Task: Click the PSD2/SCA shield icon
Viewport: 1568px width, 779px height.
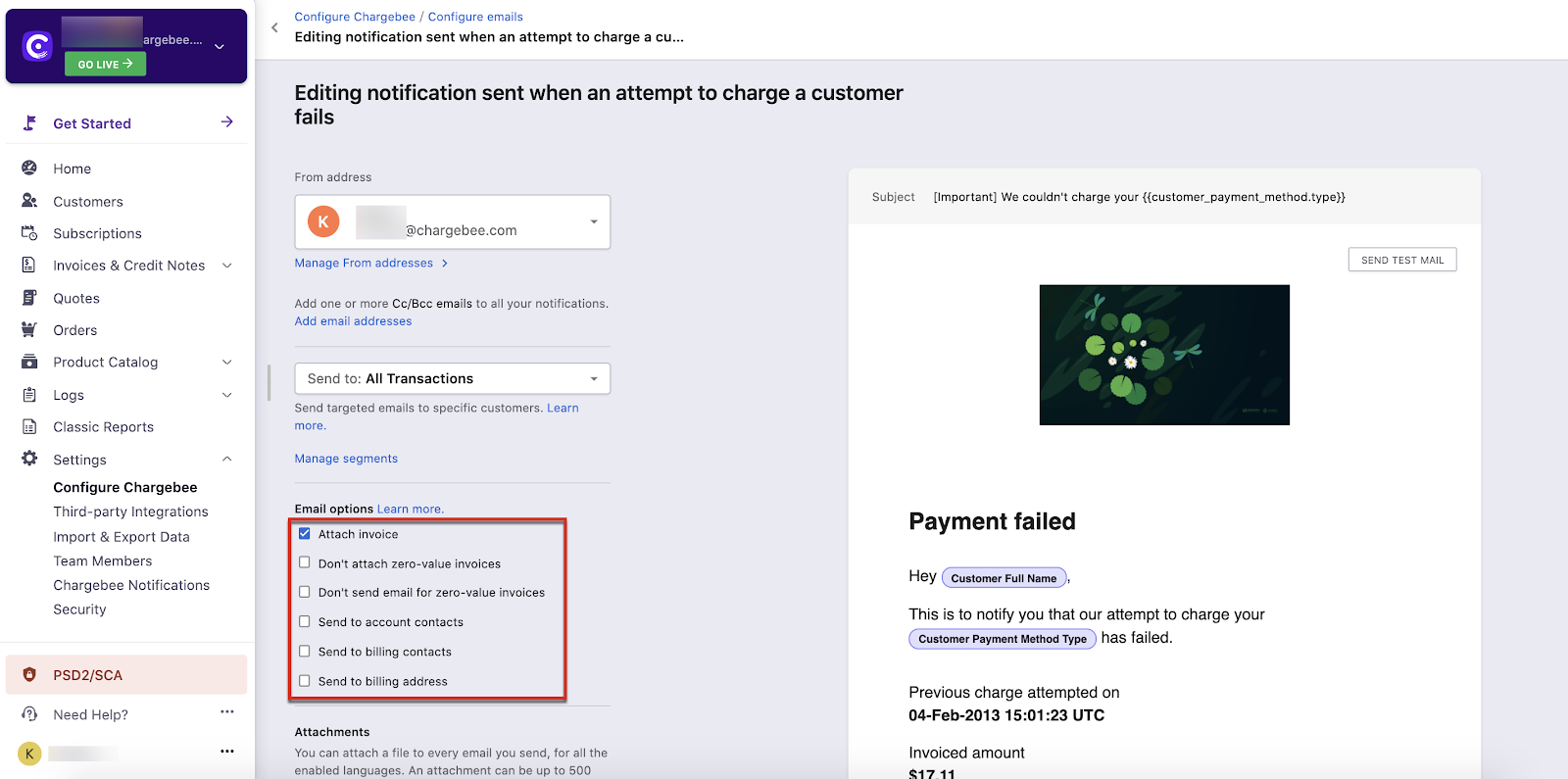Action: point(29,674)
